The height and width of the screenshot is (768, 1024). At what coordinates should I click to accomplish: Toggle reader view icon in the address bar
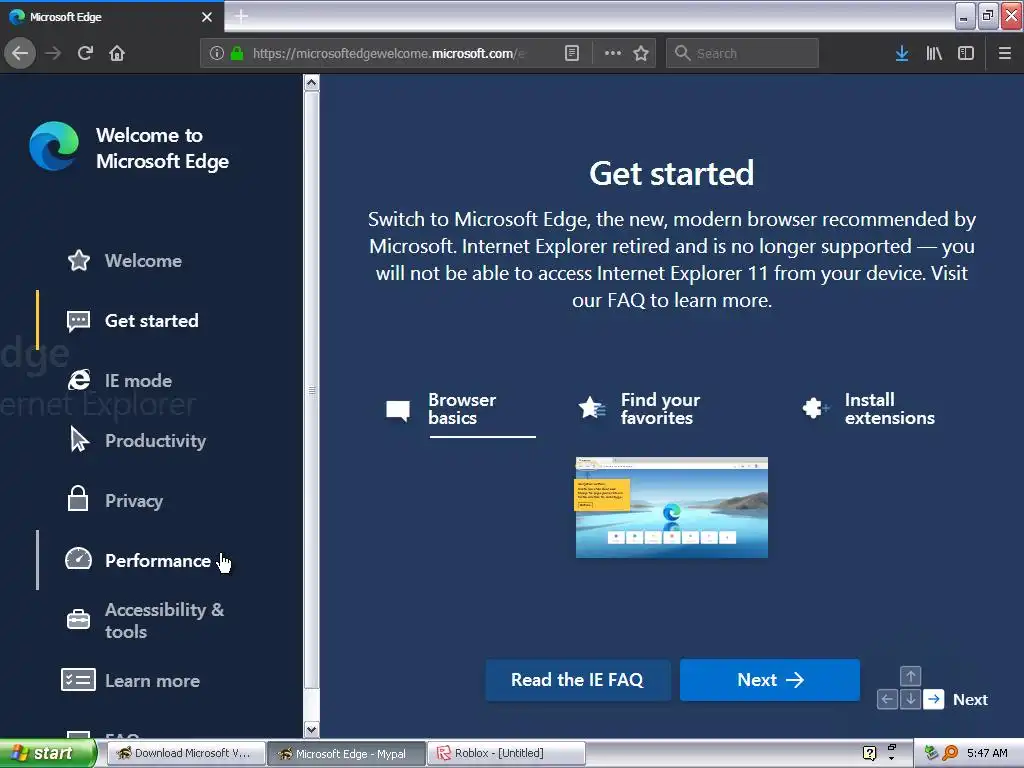(x=571, y=53)
